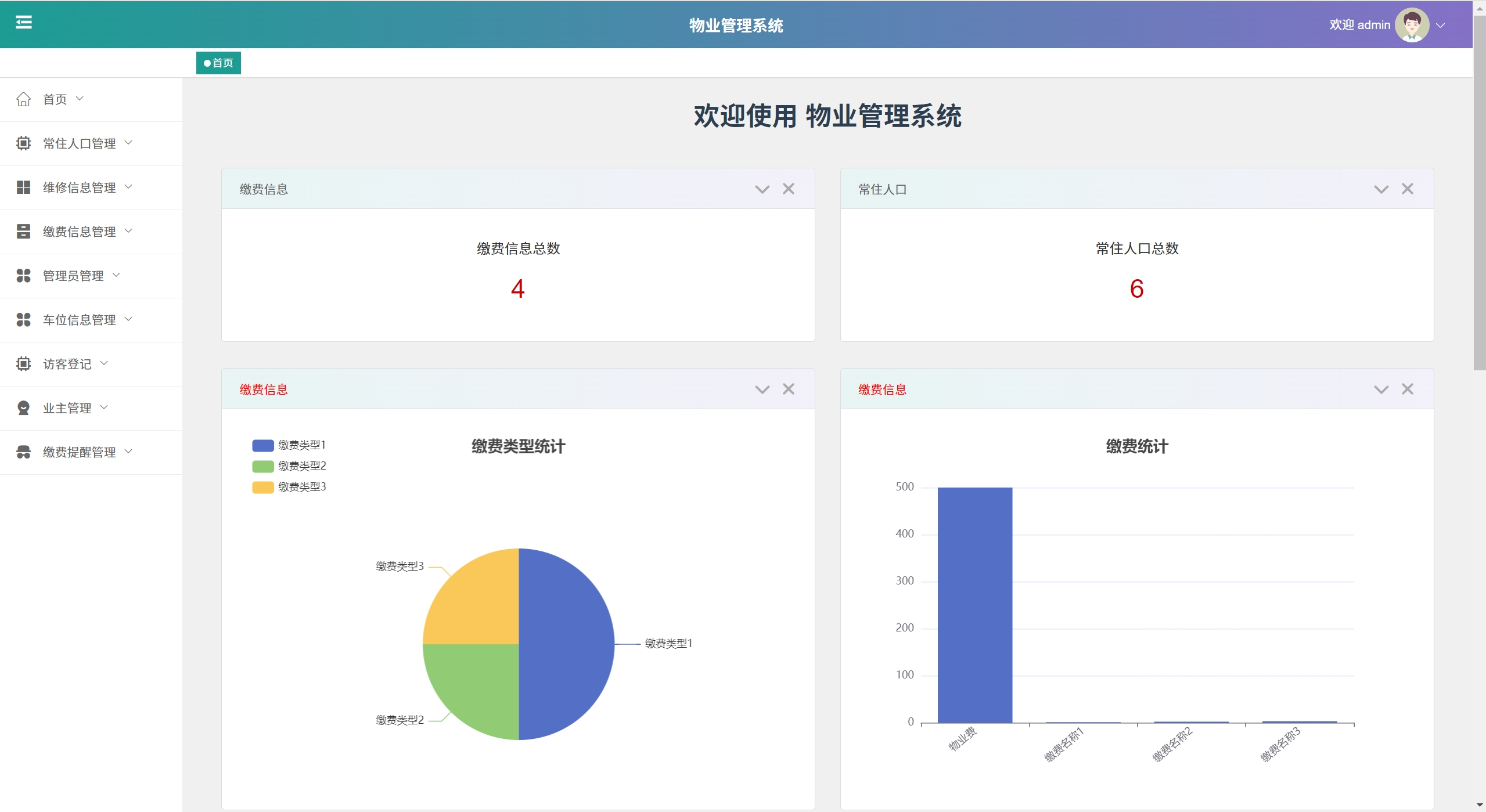The height and width of the screenshot is (812, 1486).
Task: Open the admin user dropdown arrow
Action: [x=1441, y=26]
